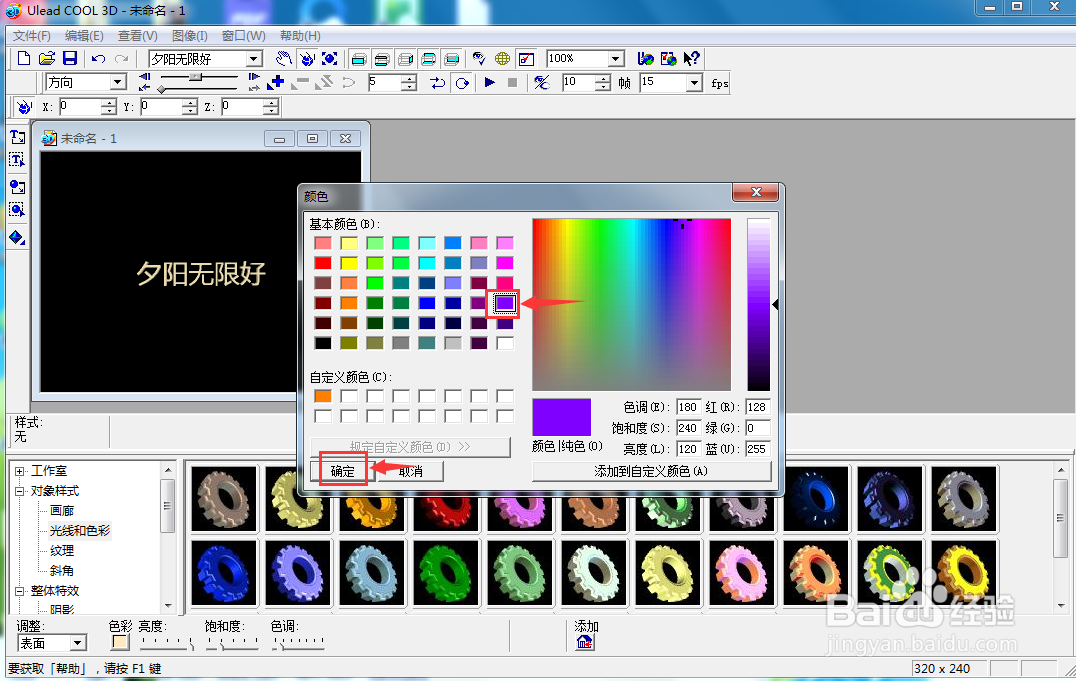Open the 100% zoom dropdown
The height and width of the screenshot is (681, 1076).
616,58
